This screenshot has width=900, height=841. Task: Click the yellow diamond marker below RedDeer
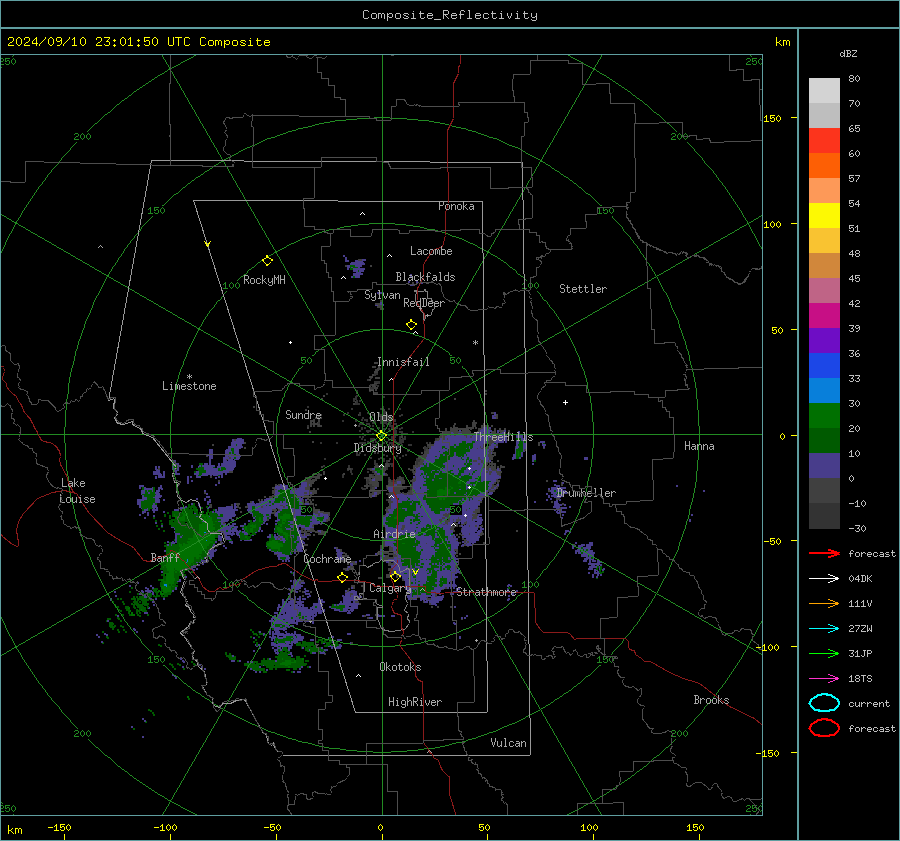point(411,325)
